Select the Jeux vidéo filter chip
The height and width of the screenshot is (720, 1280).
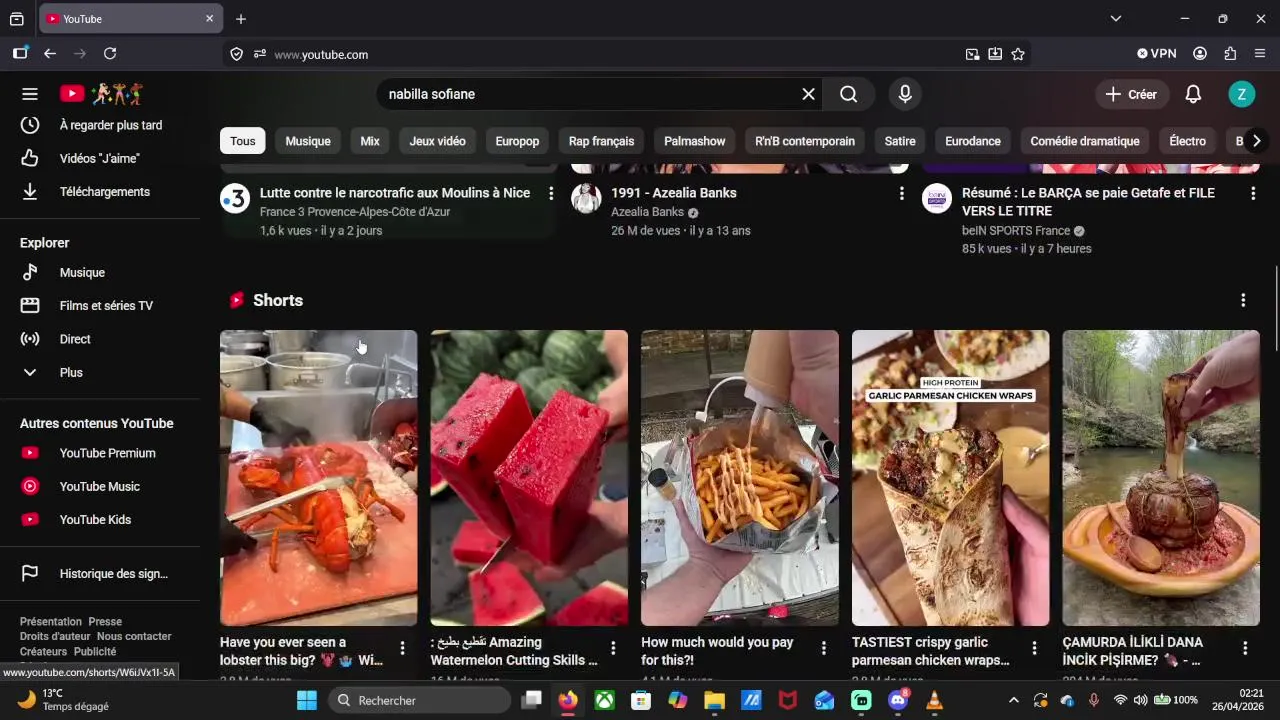tap(437, 141)
